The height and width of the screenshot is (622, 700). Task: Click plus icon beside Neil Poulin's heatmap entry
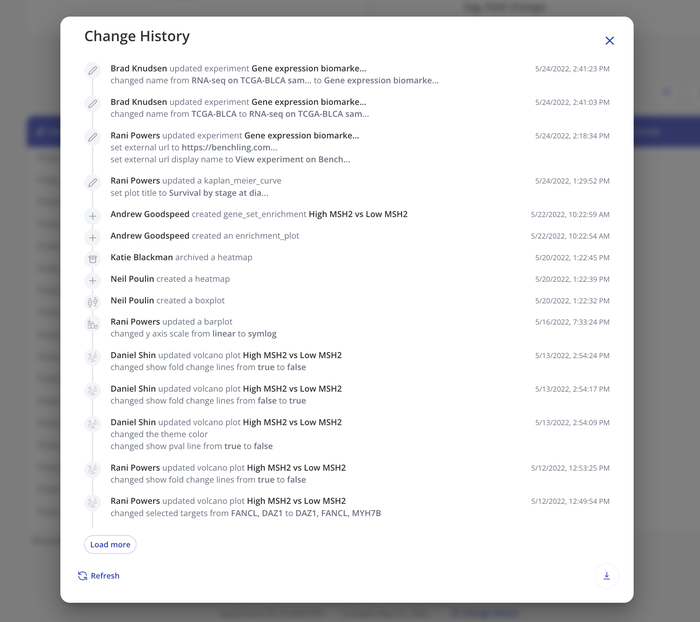point(92,280)
